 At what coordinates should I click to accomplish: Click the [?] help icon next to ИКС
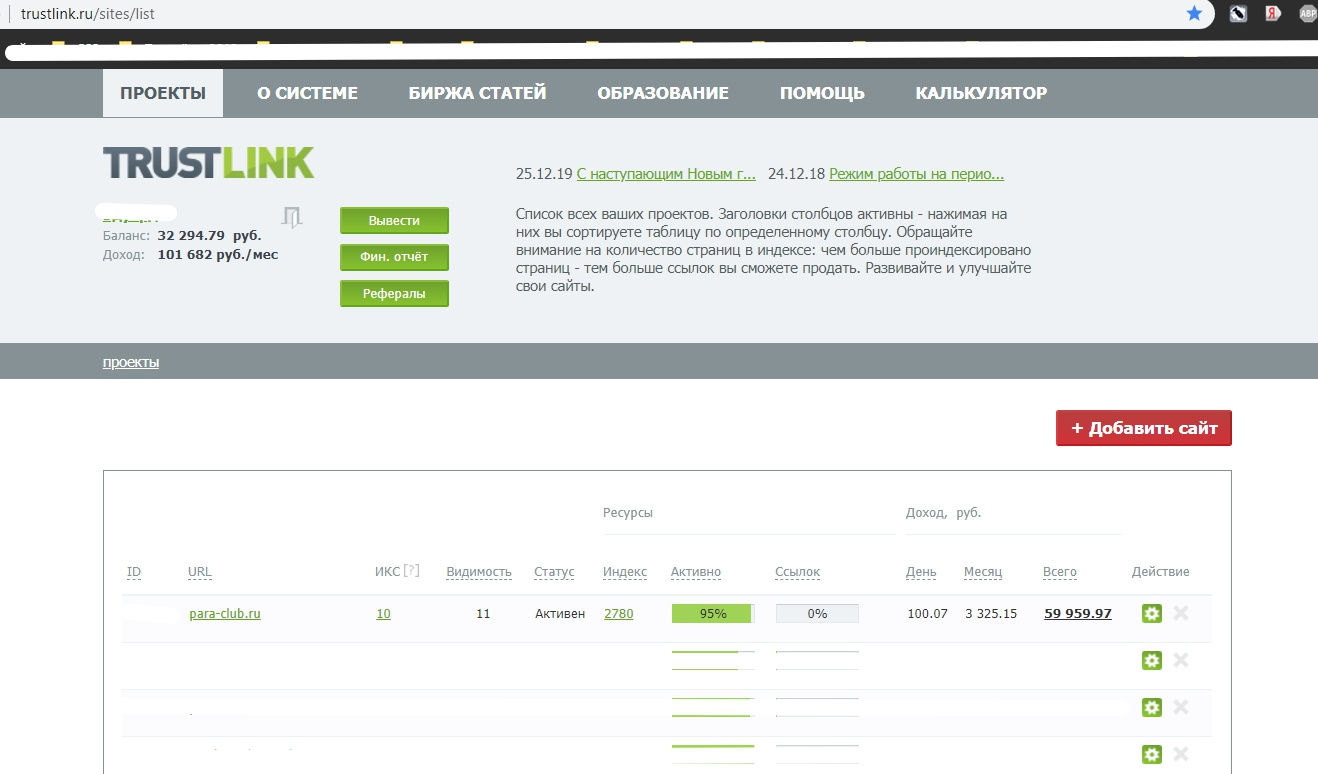(x=411, y=571)
